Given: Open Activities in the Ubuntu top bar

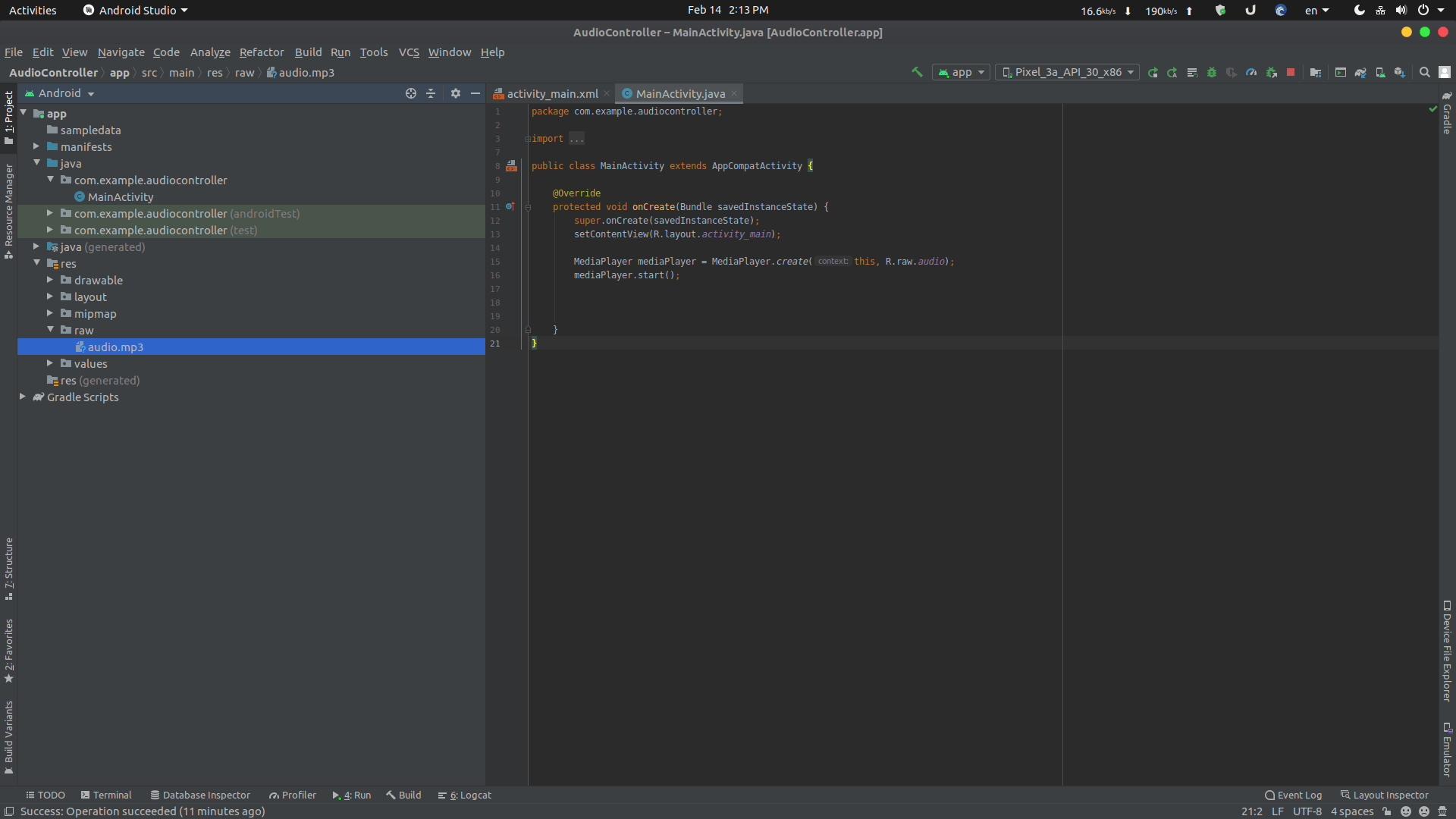Looking at the screenshot, I should pos(33,10).
